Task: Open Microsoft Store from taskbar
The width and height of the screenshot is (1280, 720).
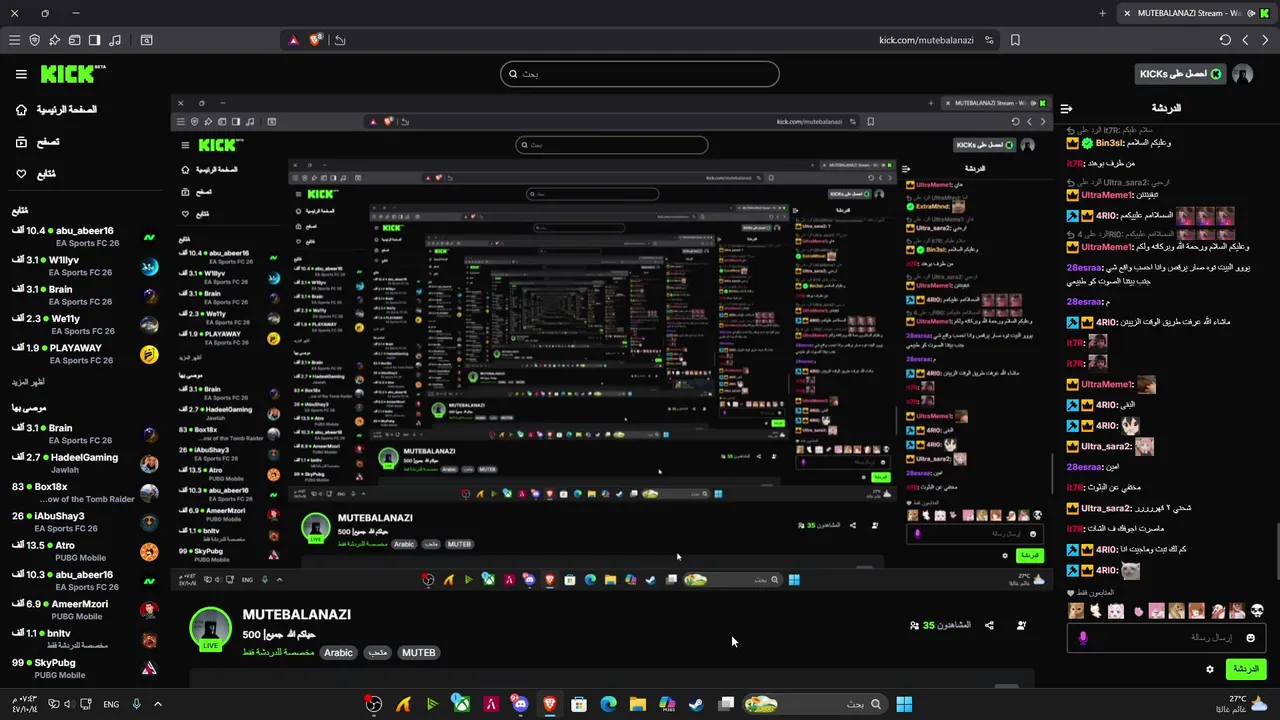Action: 579,704
